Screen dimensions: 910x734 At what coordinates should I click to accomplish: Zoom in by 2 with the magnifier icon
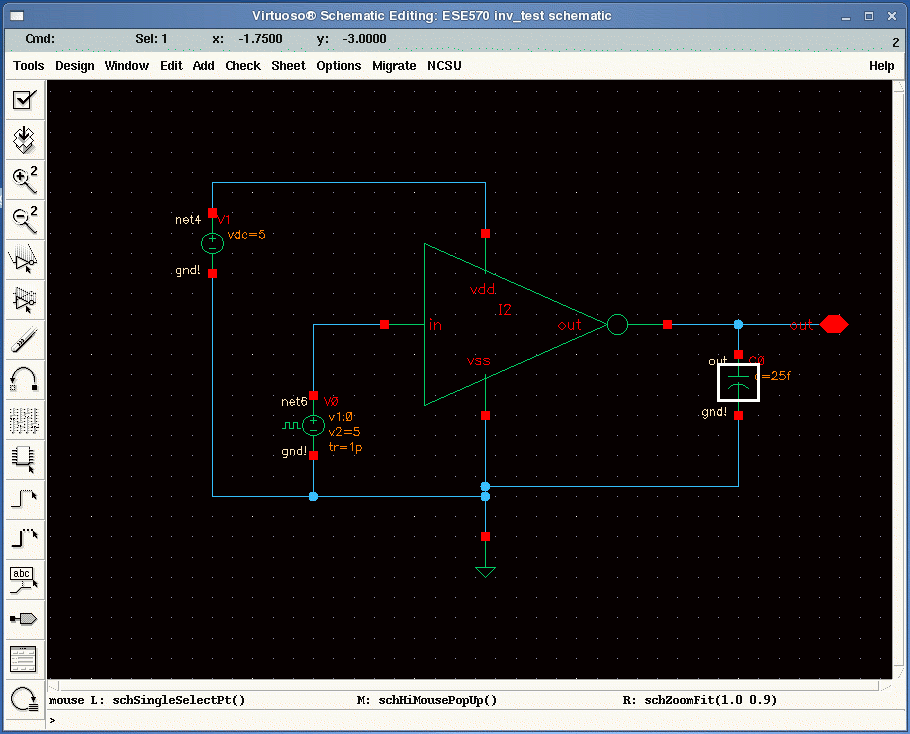(x=24, y=180)
